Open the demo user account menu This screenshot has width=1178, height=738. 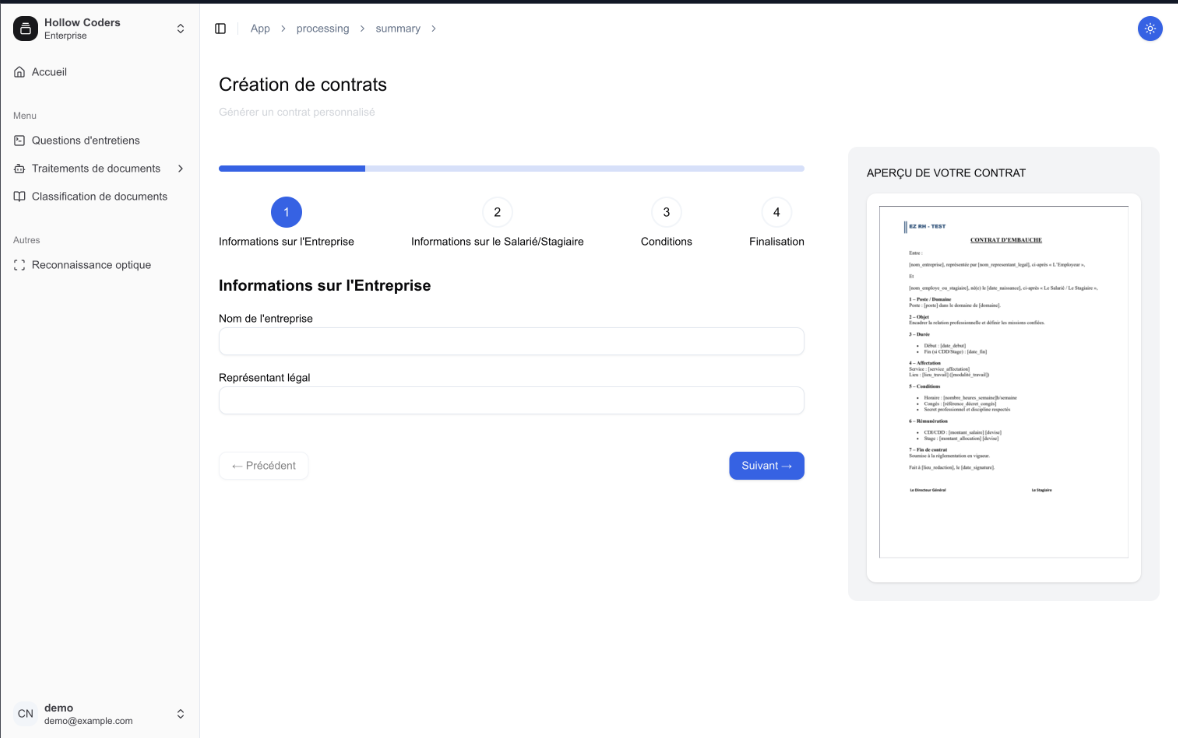(x=180, y=714)
